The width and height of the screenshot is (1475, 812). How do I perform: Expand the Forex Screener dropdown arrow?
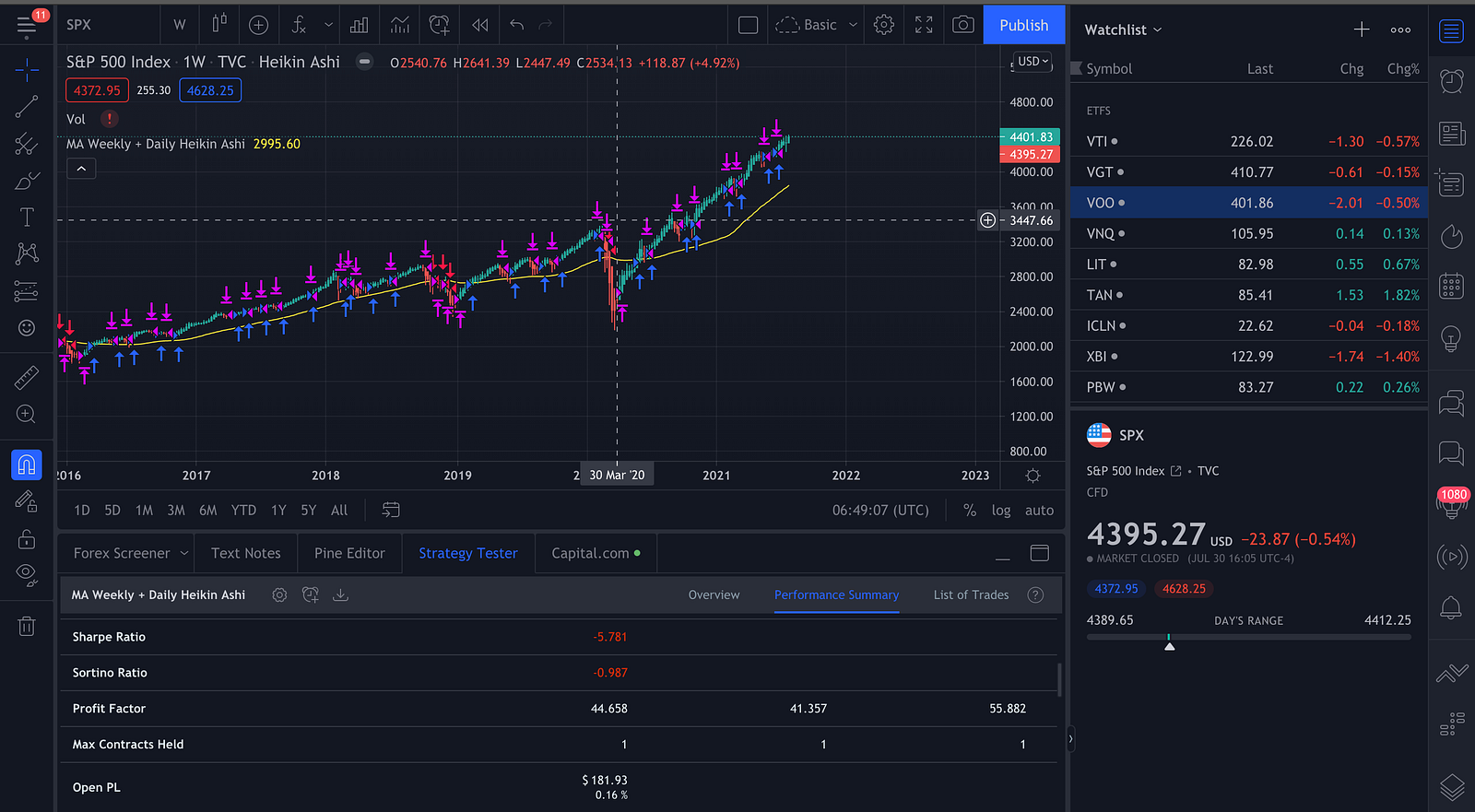coord(184,553)
